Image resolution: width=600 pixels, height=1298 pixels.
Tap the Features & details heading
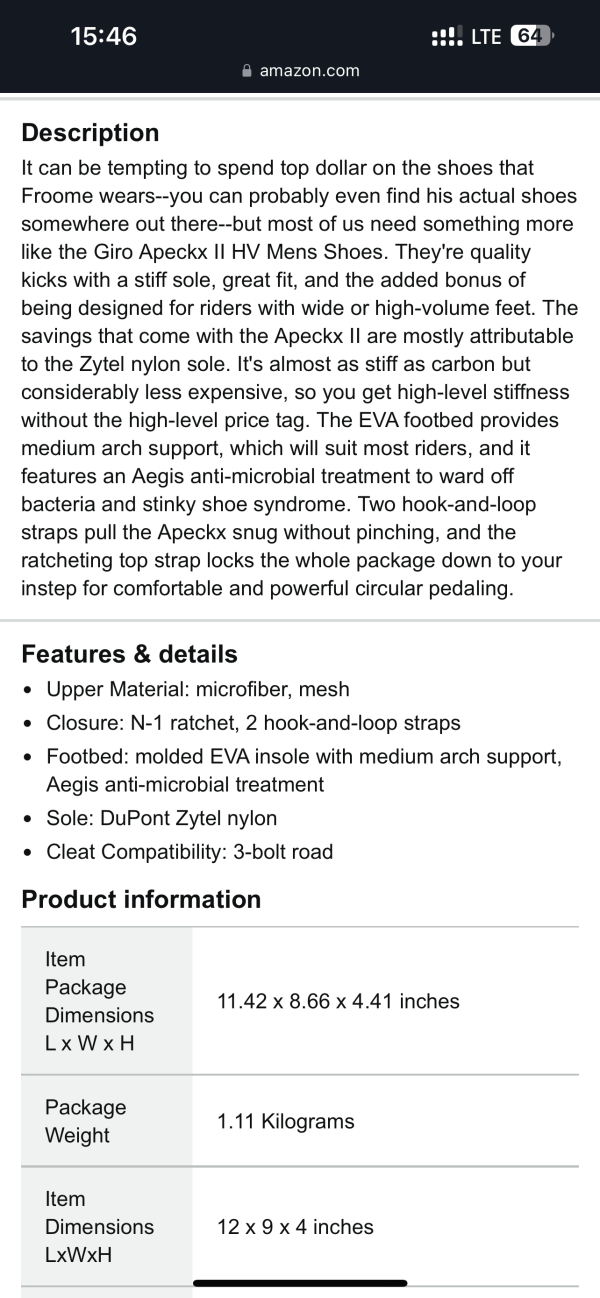[129, 654]
